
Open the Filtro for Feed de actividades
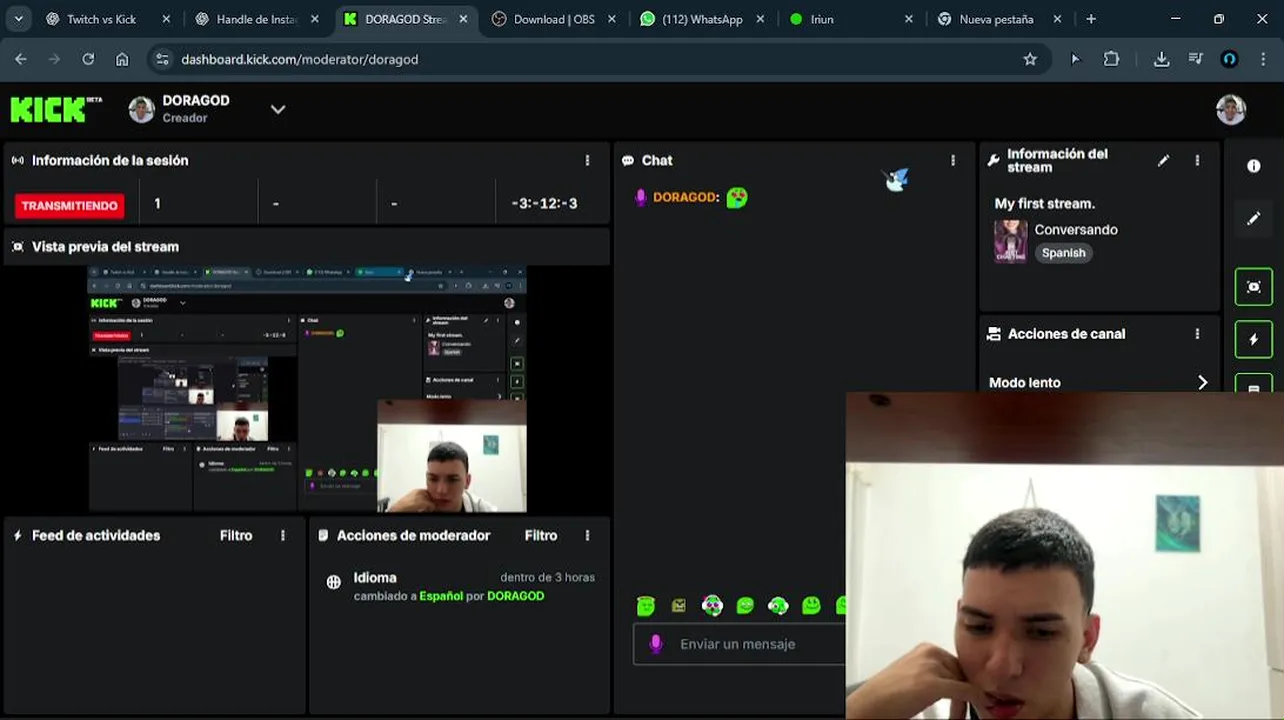tap(236, 536)
